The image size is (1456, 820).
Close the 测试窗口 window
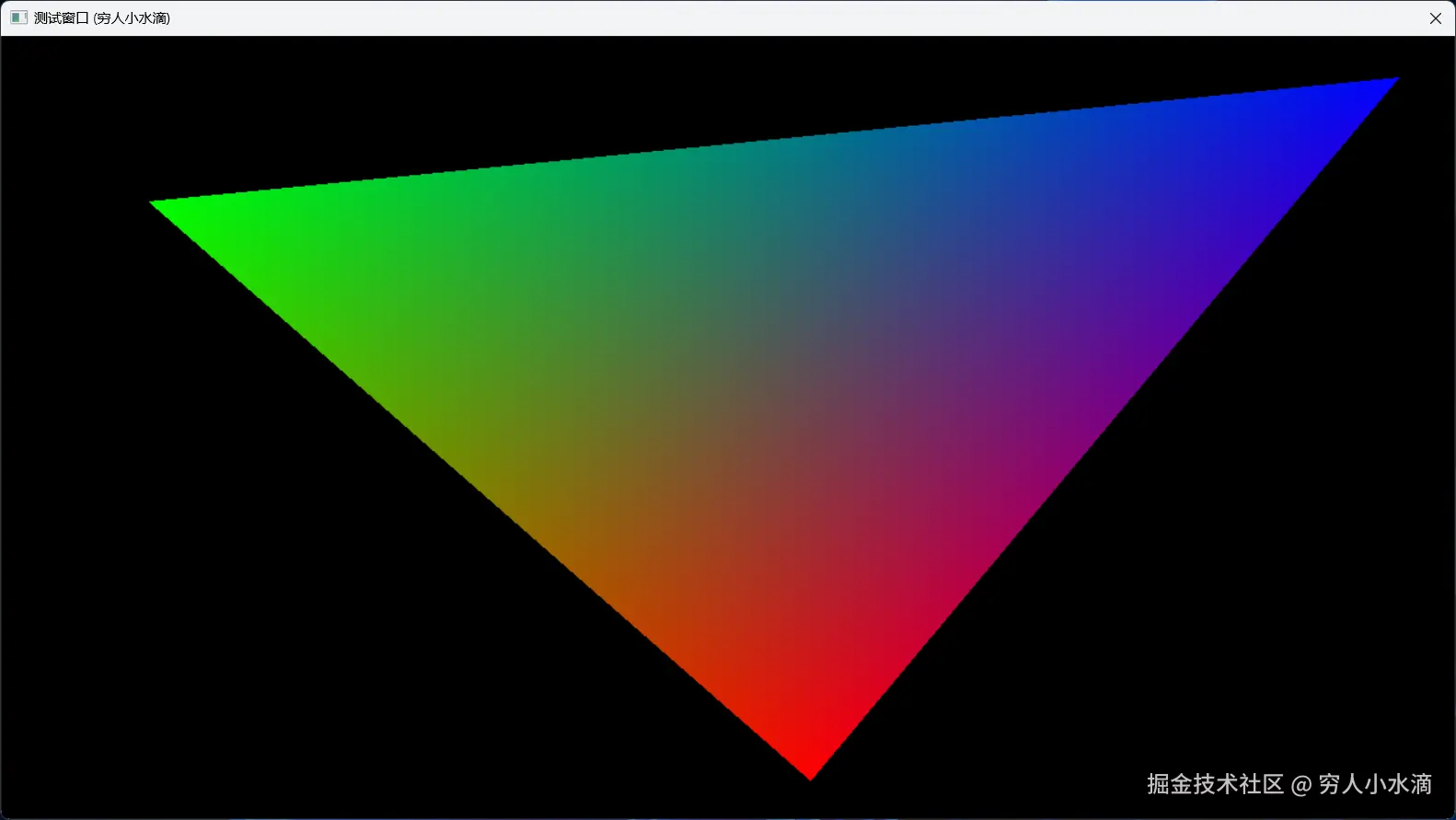pyautogui.click(x=1435, y=18)
